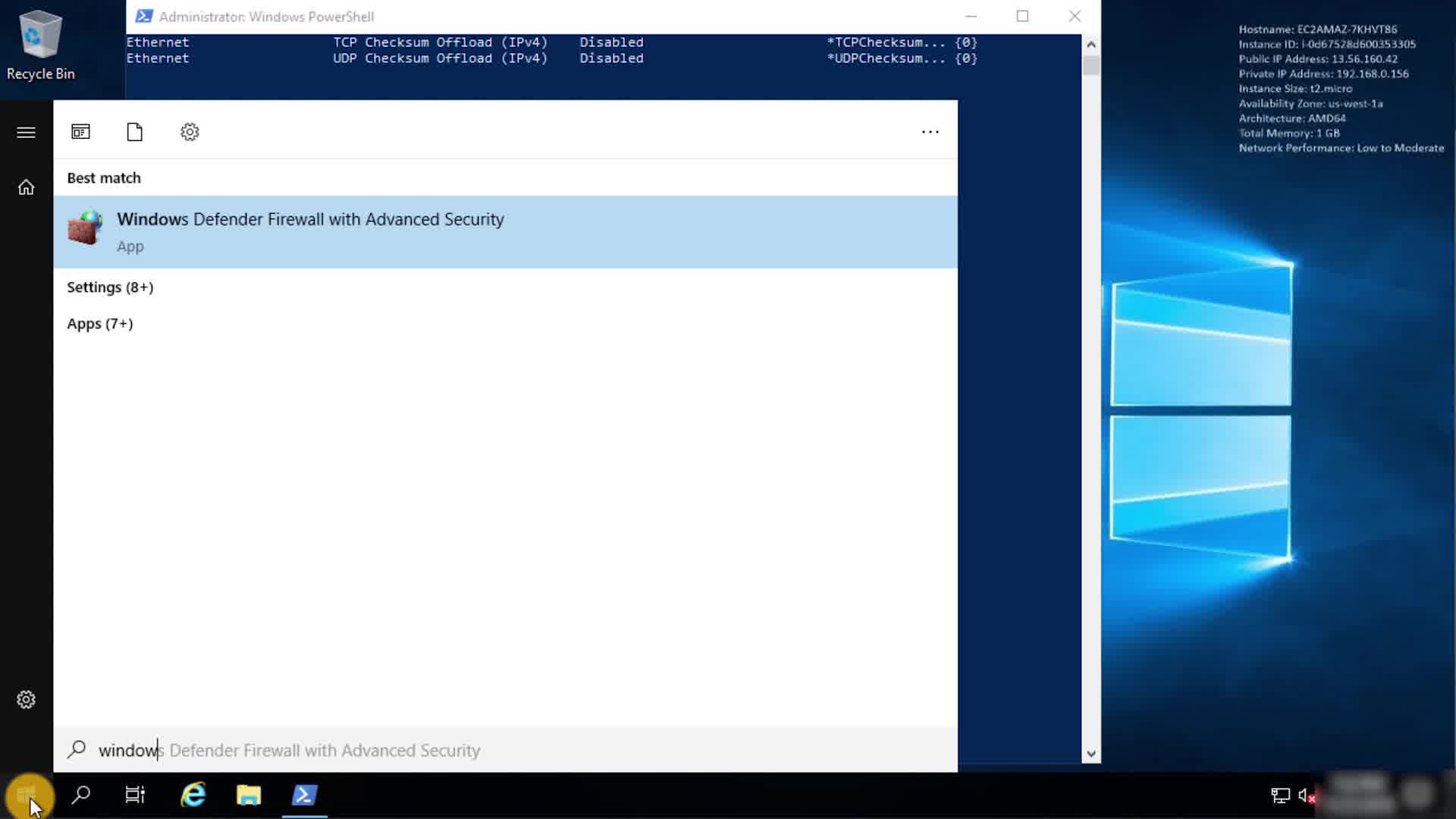This screenshot has height=819, width=1456.
Task: Open Windows Defender Firewall with Advanced Security
Action: tap(311, 231)
